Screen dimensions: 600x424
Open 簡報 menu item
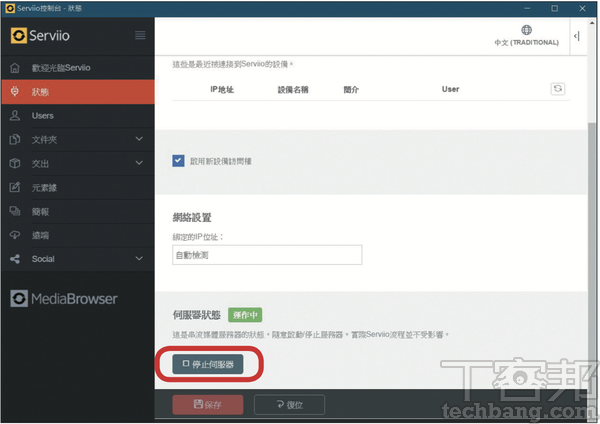pyautogui.click(x=78, y=212)
